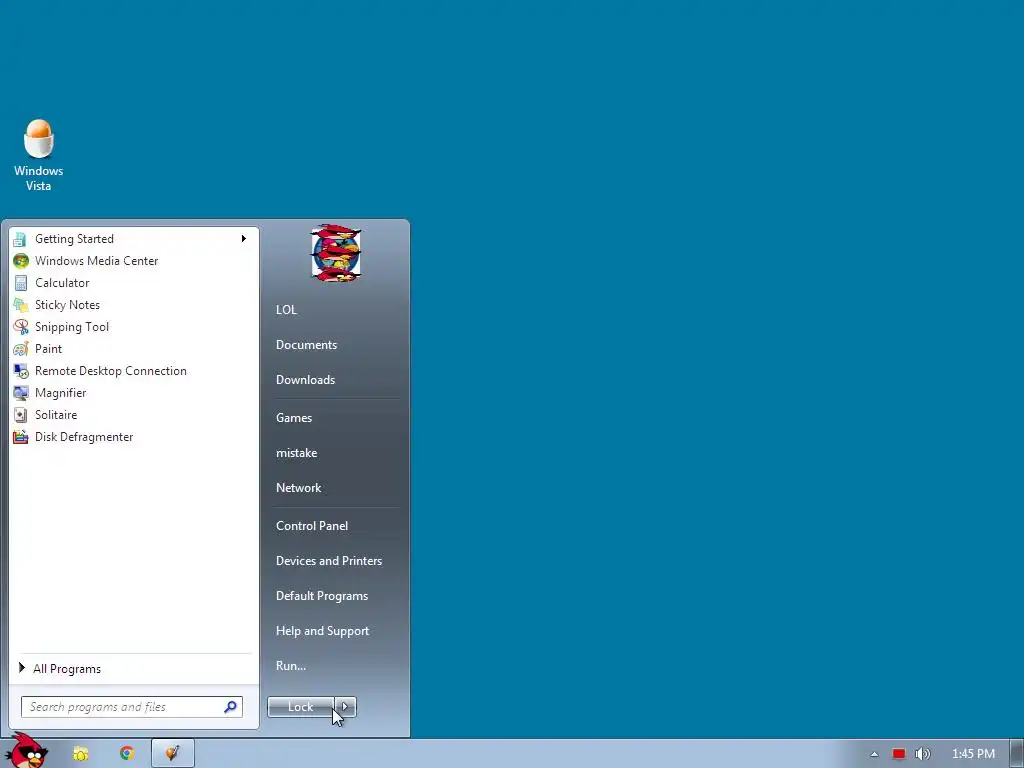Open Documents from Start menu
Screen dimensions: 1024x768
[306, 345]
